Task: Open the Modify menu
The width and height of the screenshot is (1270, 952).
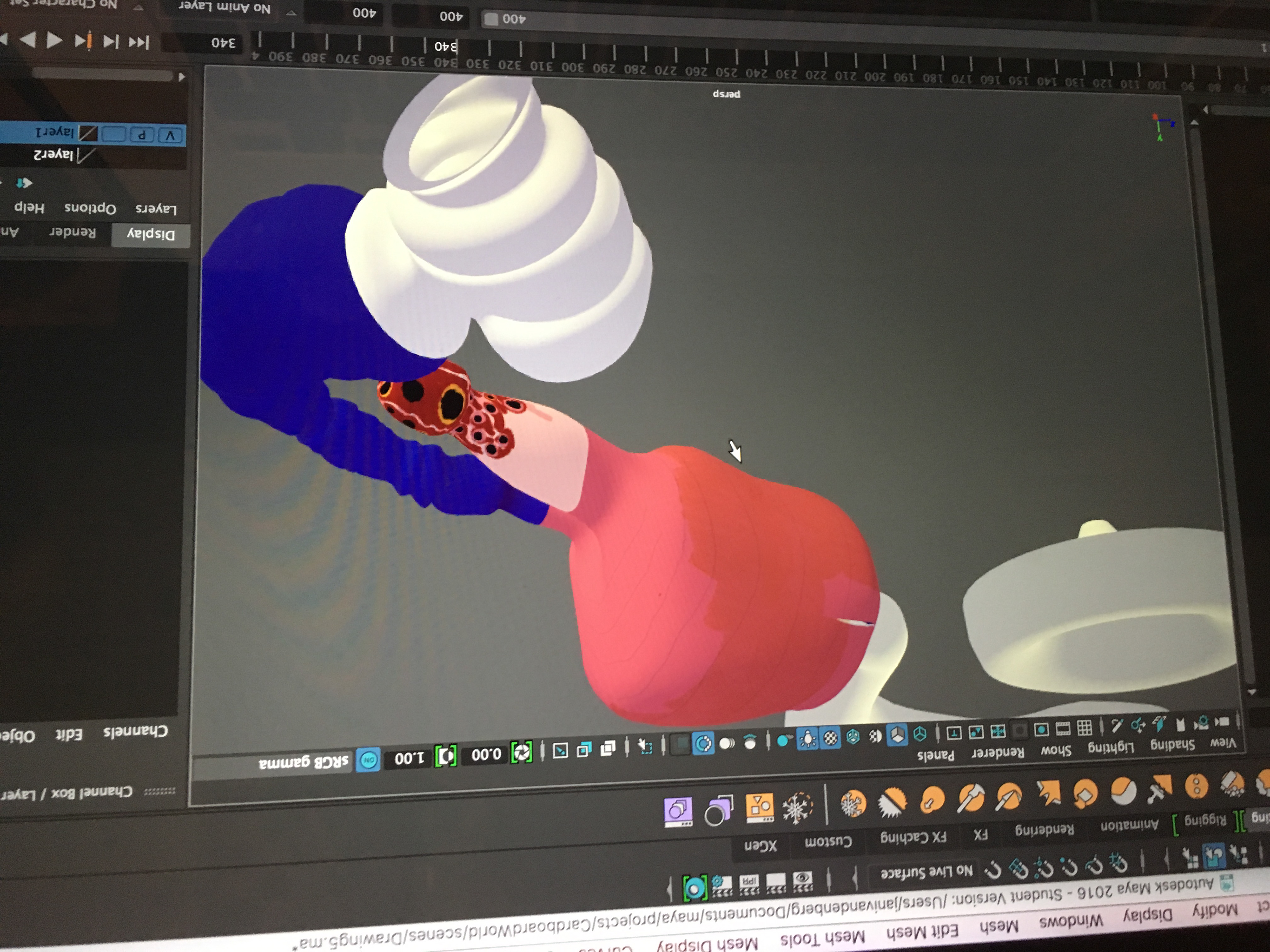Action: (x=1215, y=911)
